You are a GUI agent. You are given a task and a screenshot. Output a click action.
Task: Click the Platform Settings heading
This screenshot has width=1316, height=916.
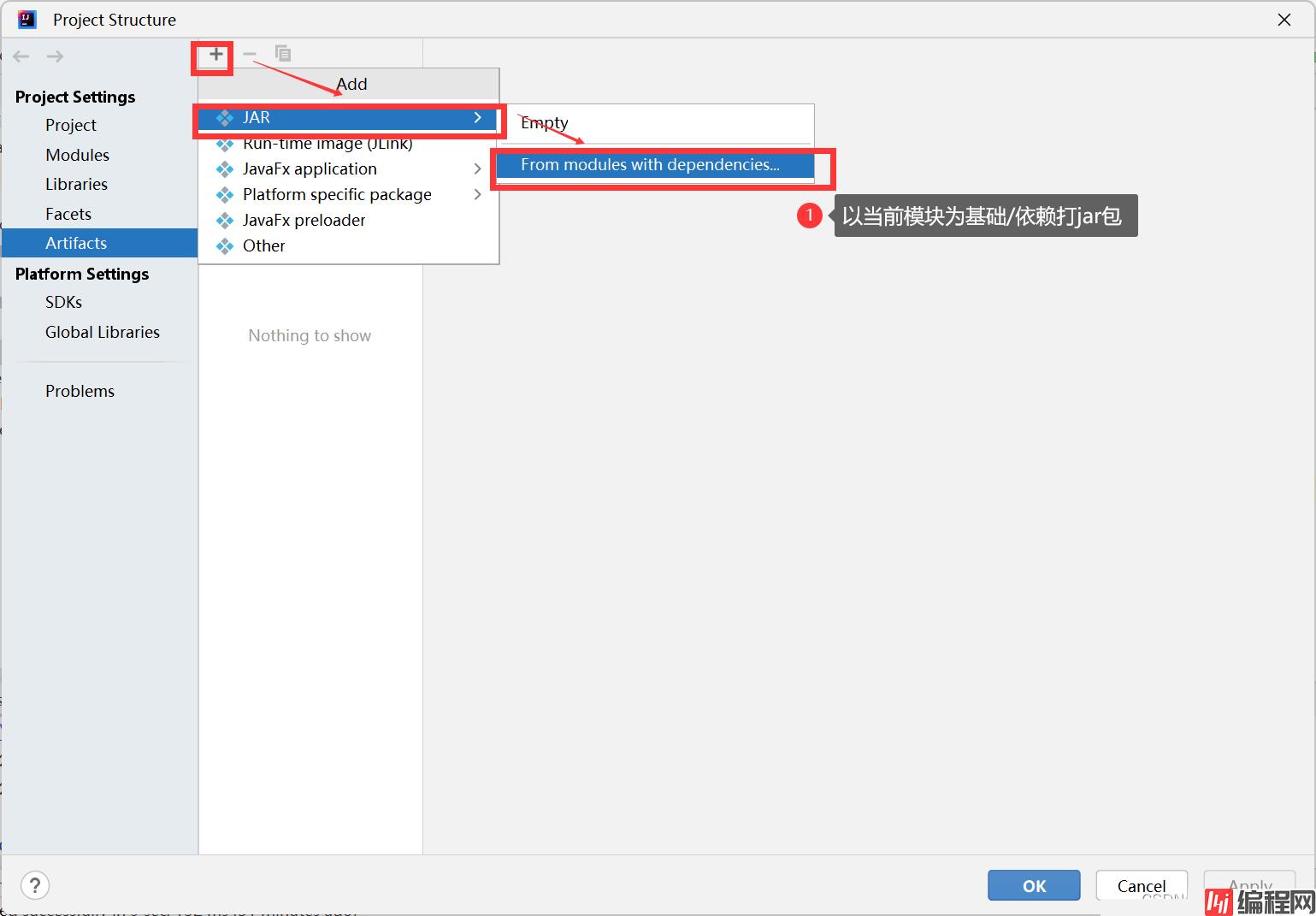(x=82, y=274)
